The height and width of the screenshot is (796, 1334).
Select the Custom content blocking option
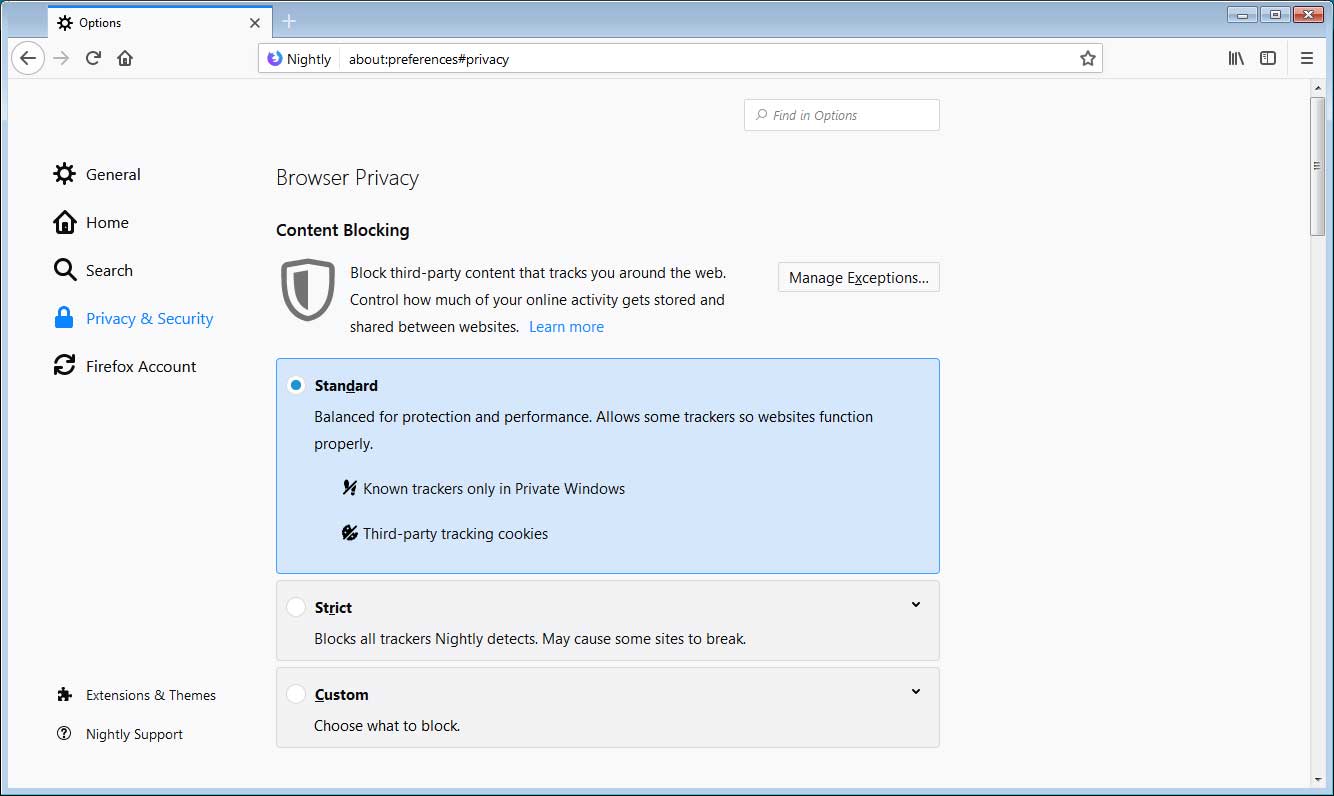296,694
